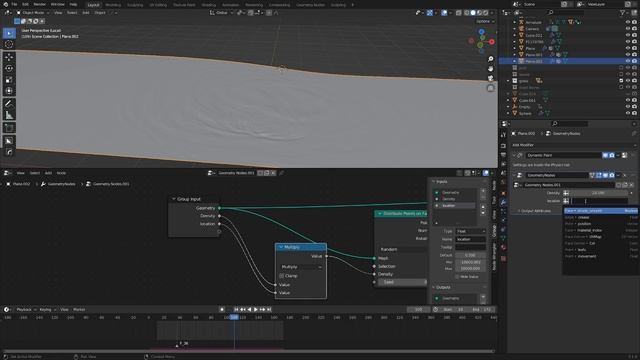Click the current frame marker in timeline
Viewport: 640px width, 360px height.
tap(234, 317)
